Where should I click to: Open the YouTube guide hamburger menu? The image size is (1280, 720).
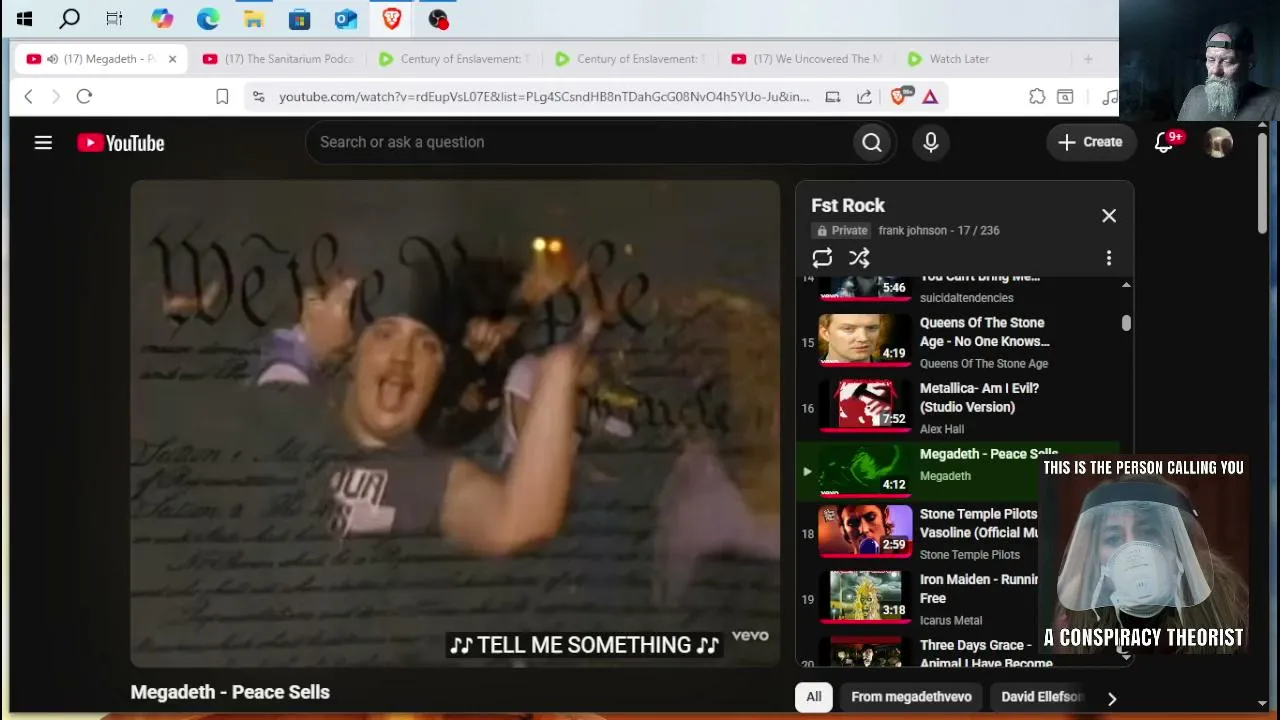coord(43,143)
